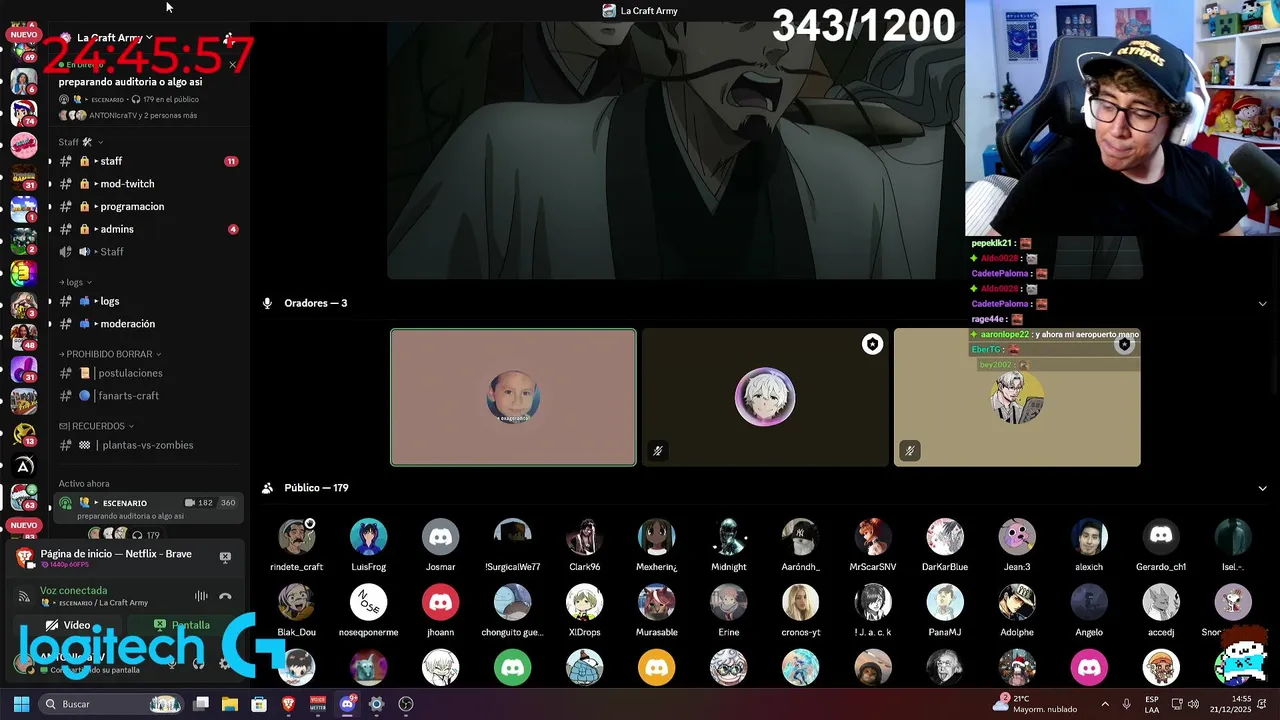Toggle microphone mute in user panel

173,663
